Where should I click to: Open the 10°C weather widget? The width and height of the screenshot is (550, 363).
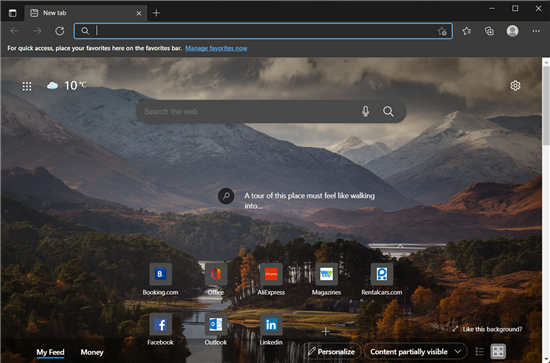point(67,85)
